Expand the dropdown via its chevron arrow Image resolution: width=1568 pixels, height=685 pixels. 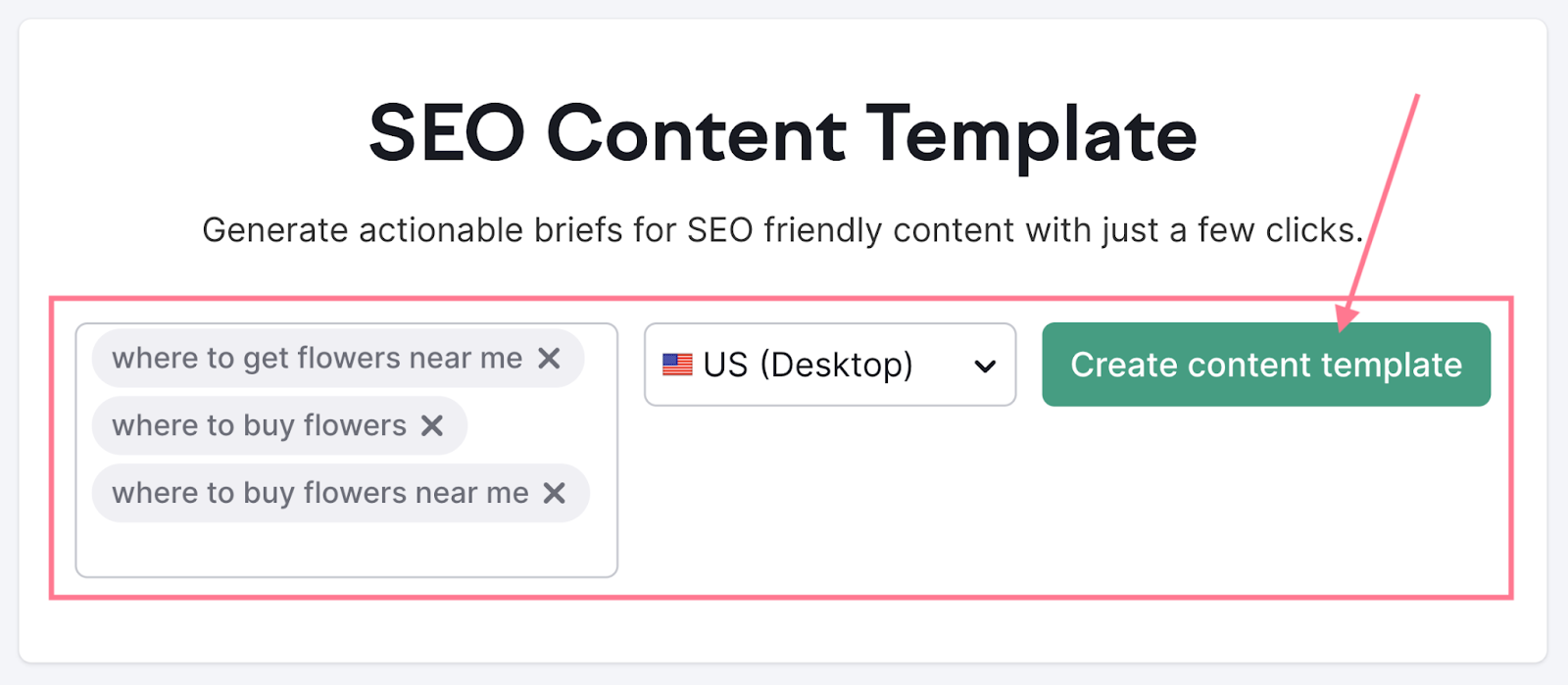(x=985, y=366)
